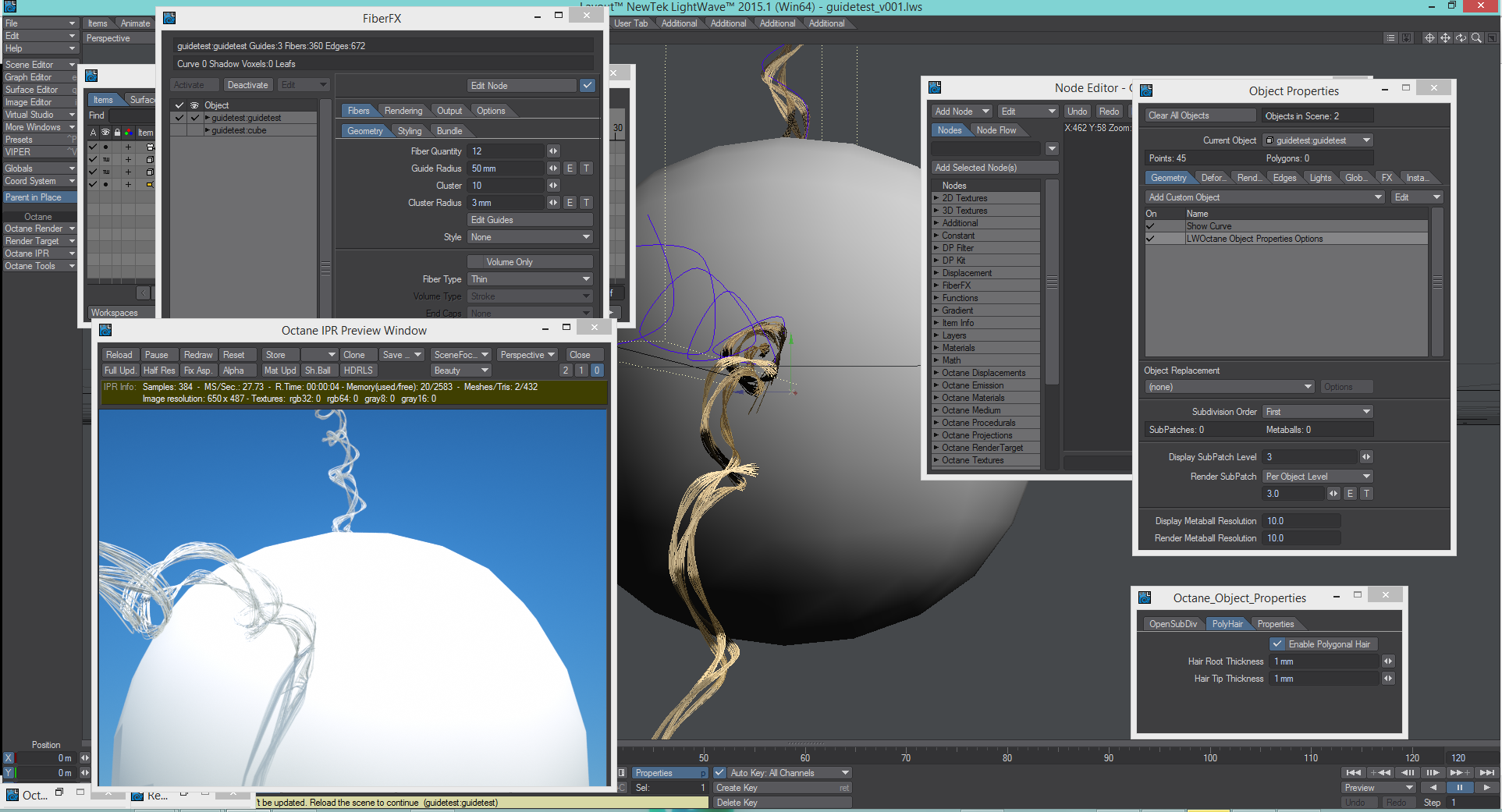The image size is (1502, 812).
Task: Go to the next keyframe
Action: click(1460, 772)
